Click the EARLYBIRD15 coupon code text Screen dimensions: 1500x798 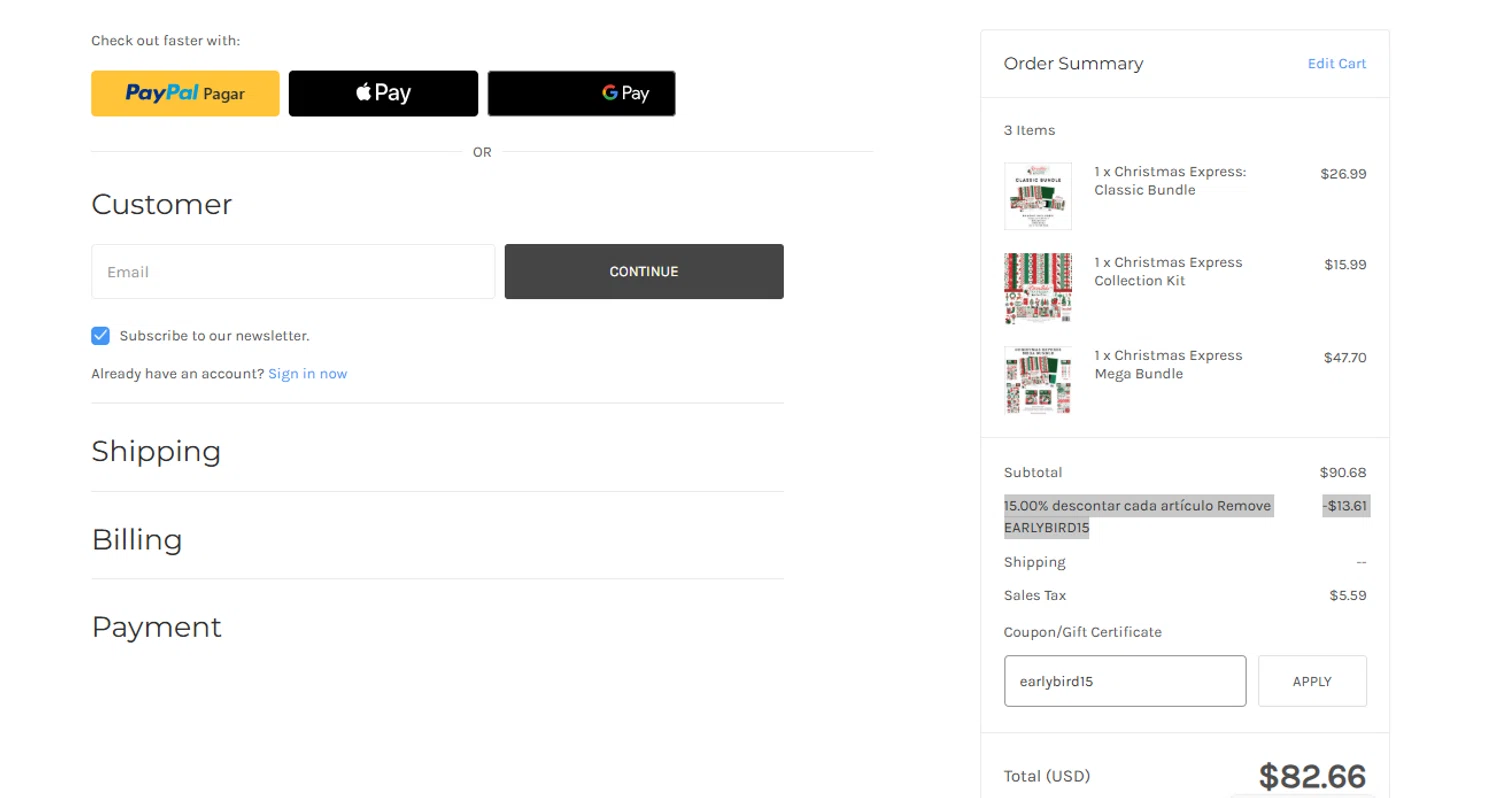point(1047,528)
